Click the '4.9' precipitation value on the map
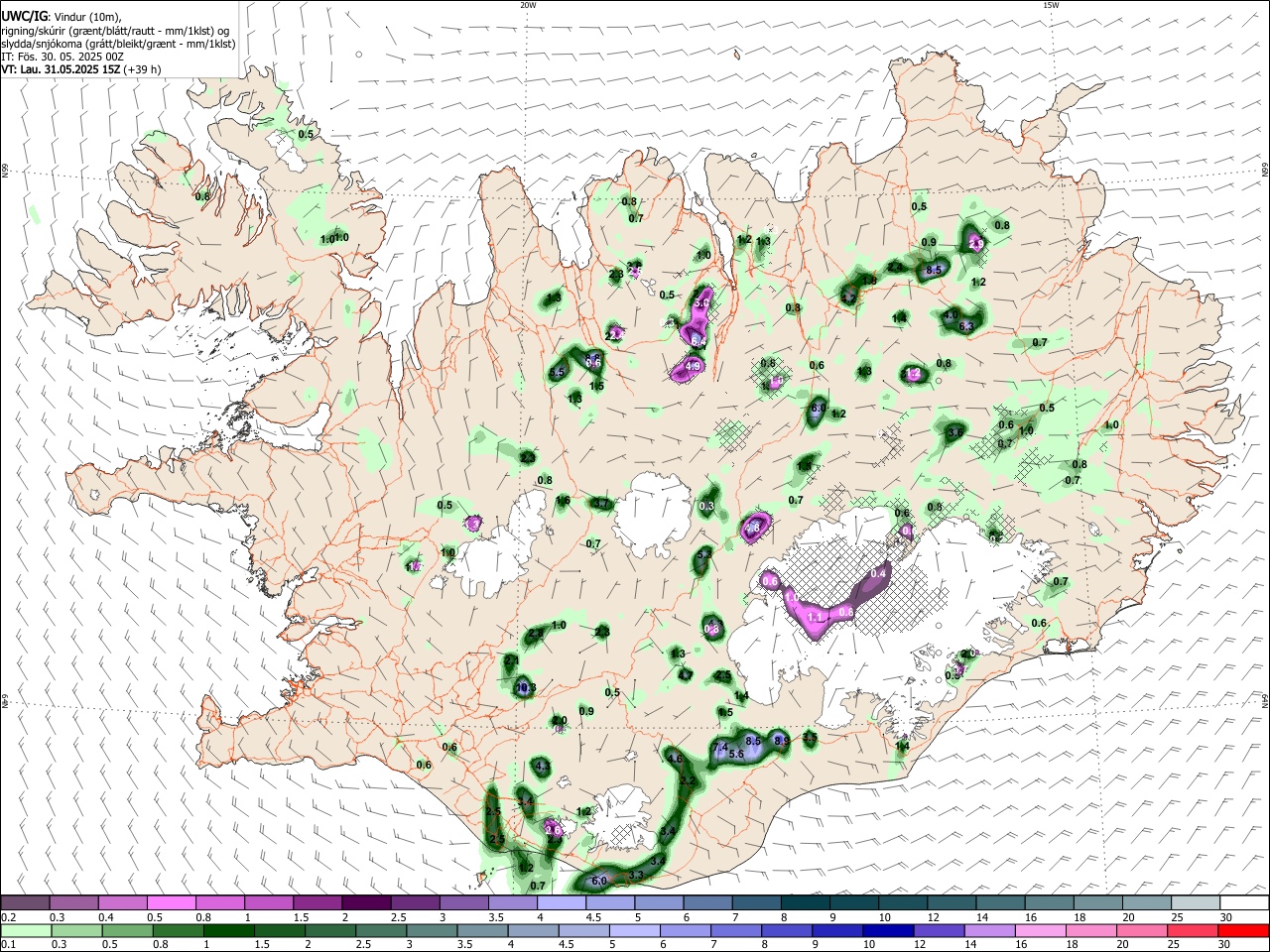This screenshot has width=1270, height=952. [694, 367]
